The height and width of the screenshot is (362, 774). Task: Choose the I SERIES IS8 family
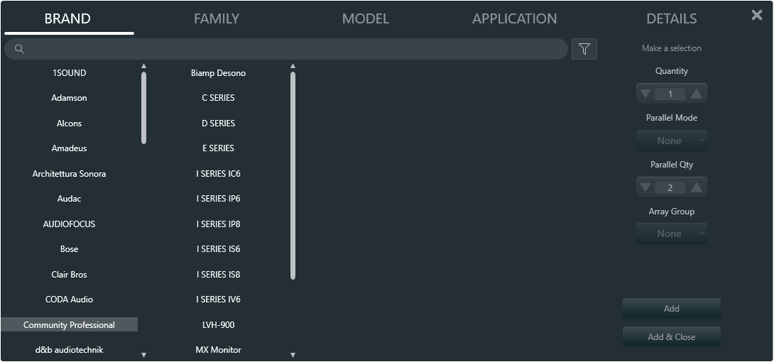click(218, 275)
